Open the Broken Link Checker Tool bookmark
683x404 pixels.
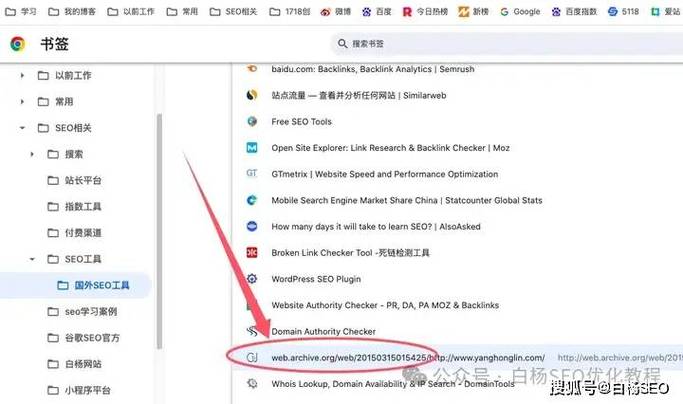[x=350, y=252]
